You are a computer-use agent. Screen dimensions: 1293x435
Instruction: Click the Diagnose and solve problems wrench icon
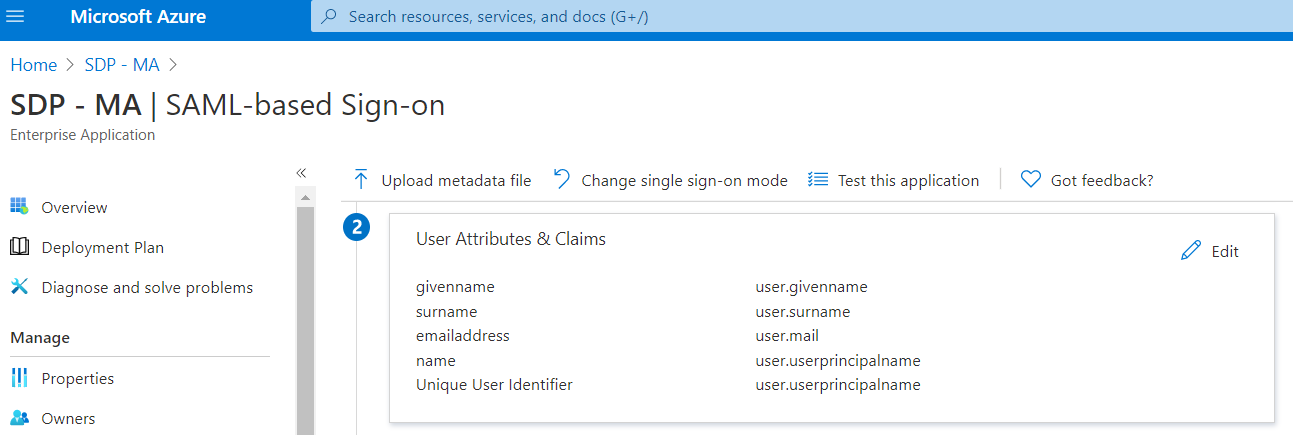click(19, 287)
